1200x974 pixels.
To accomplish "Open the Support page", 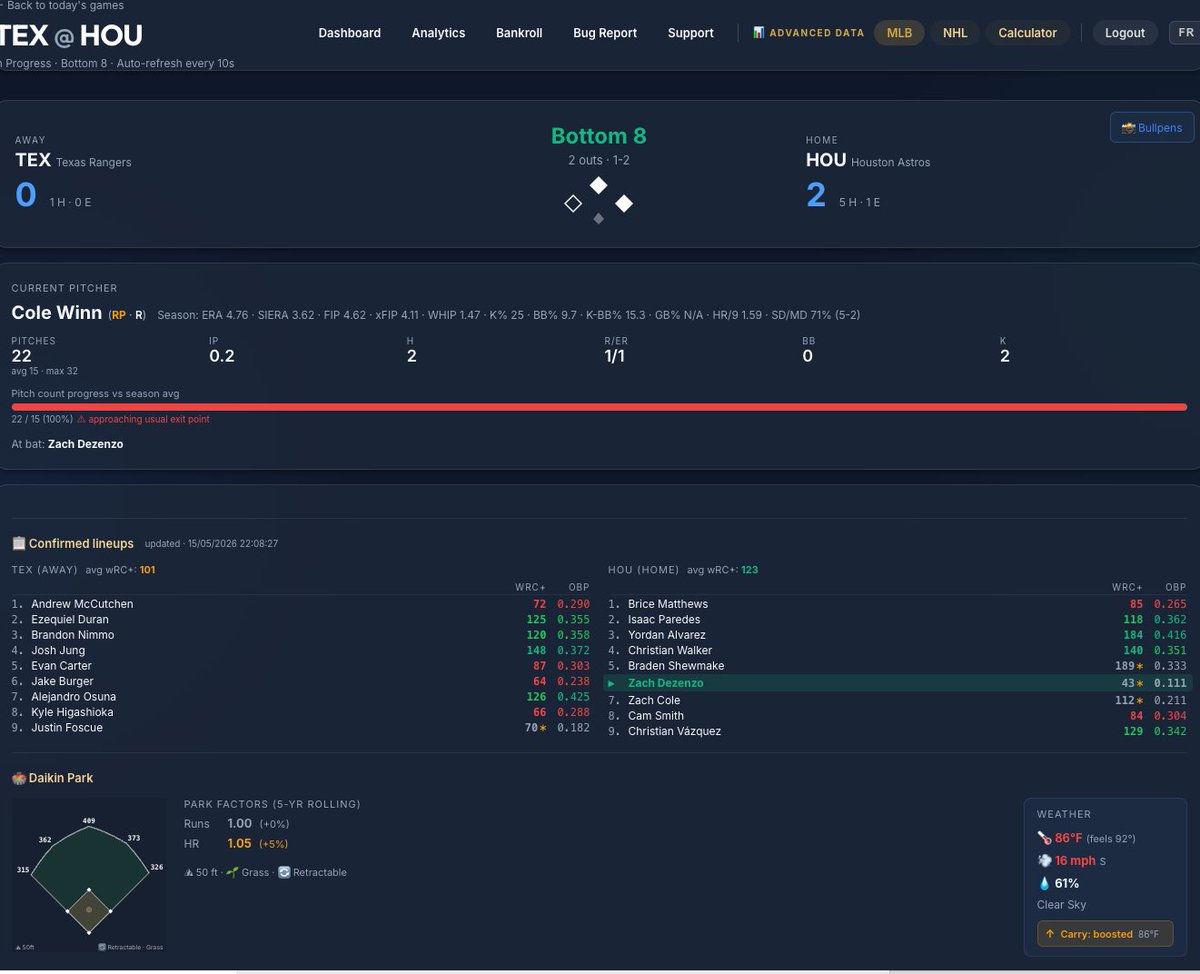I will coord(691,33).
